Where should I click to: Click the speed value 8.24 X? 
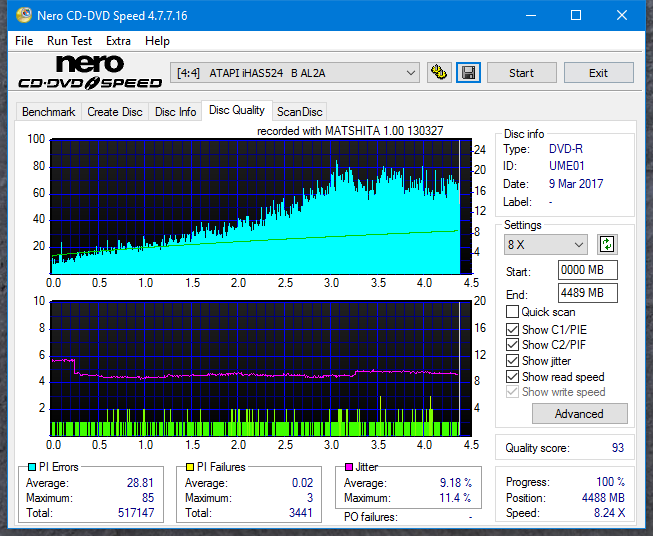tap(609, 513)
